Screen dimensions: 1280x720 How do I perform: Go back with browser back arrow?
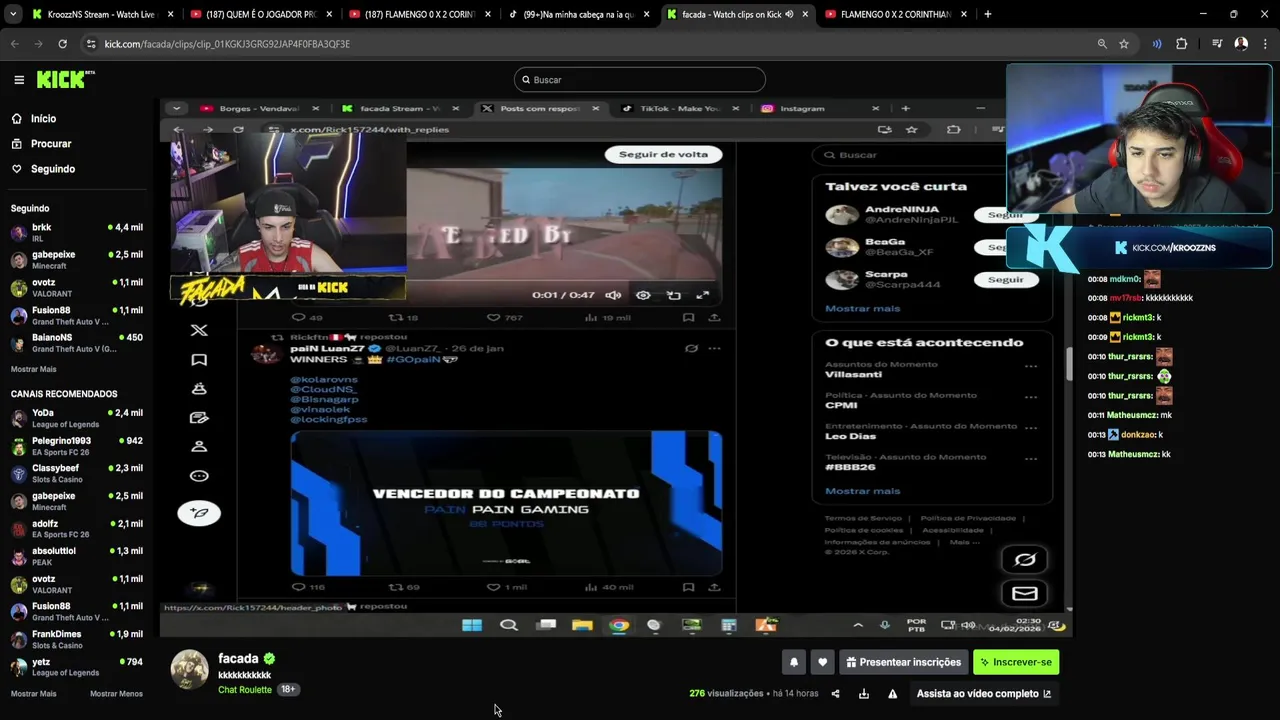(x=15, y=44)
